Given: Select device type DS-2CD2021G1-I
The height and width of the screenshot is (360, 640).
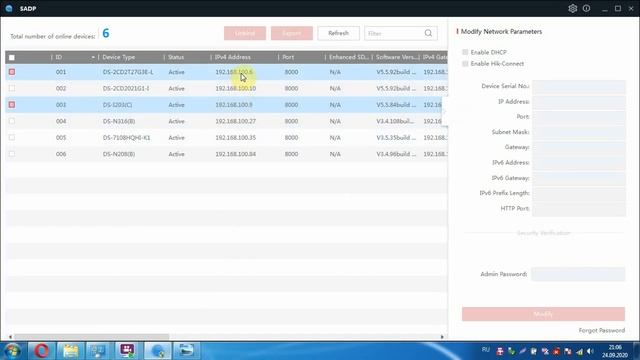Looking at the screenshot, I should (126, 88).
